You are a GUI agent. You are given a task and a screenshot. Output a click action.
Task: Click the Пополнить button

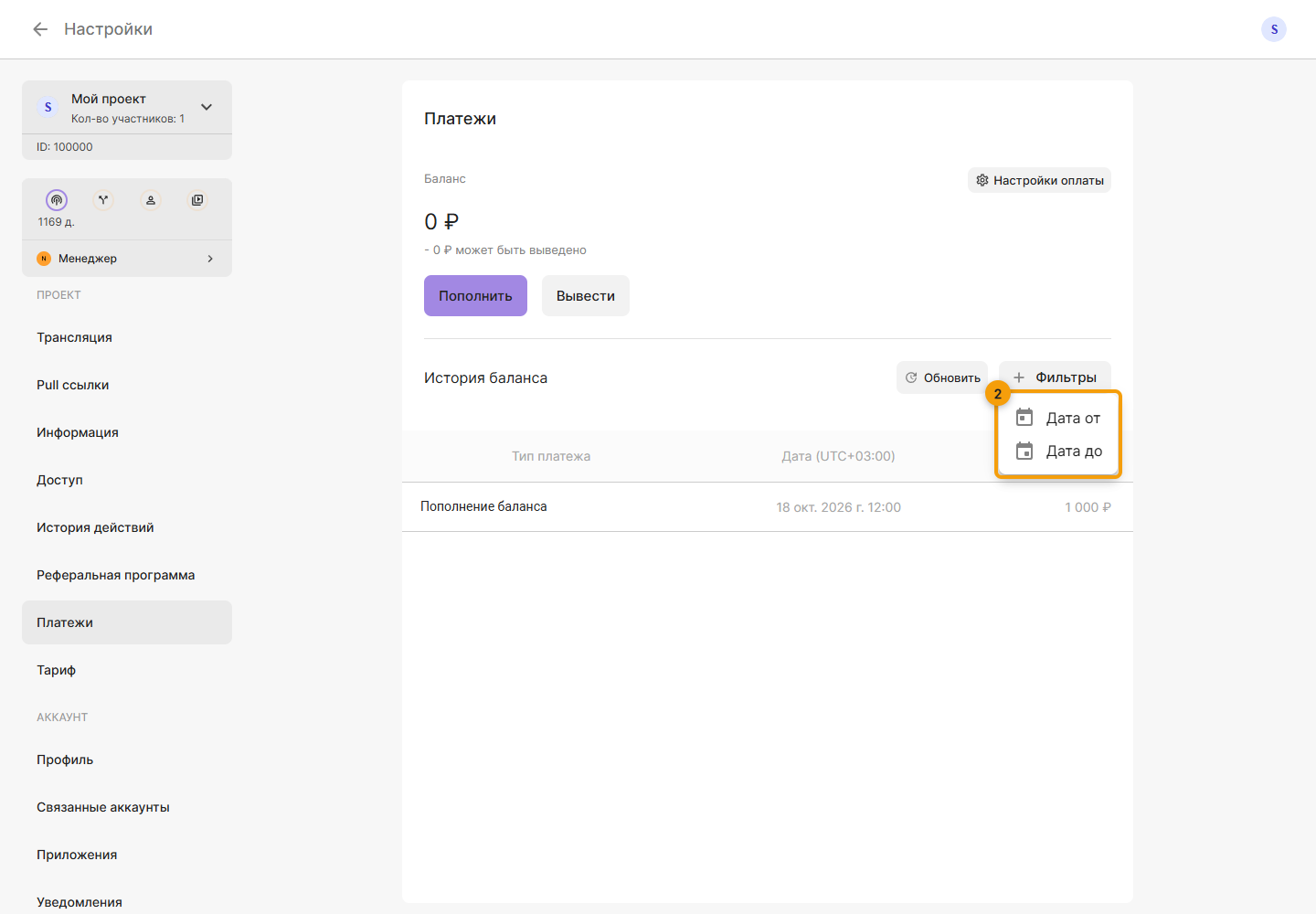click(x=475, y=295)
